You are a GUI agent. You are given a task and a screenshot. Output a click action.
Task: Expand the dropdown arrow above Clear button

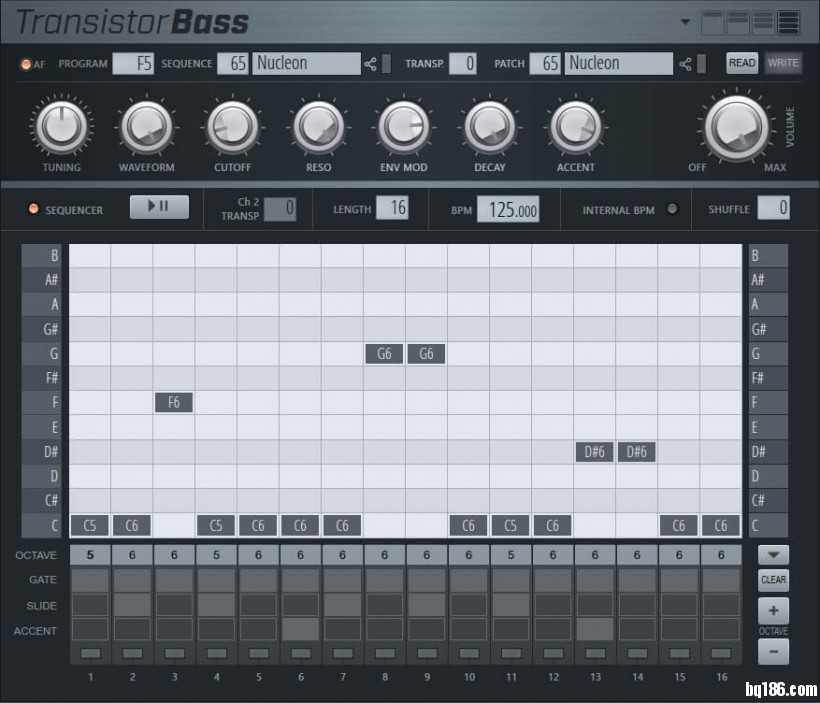point(773,554)
